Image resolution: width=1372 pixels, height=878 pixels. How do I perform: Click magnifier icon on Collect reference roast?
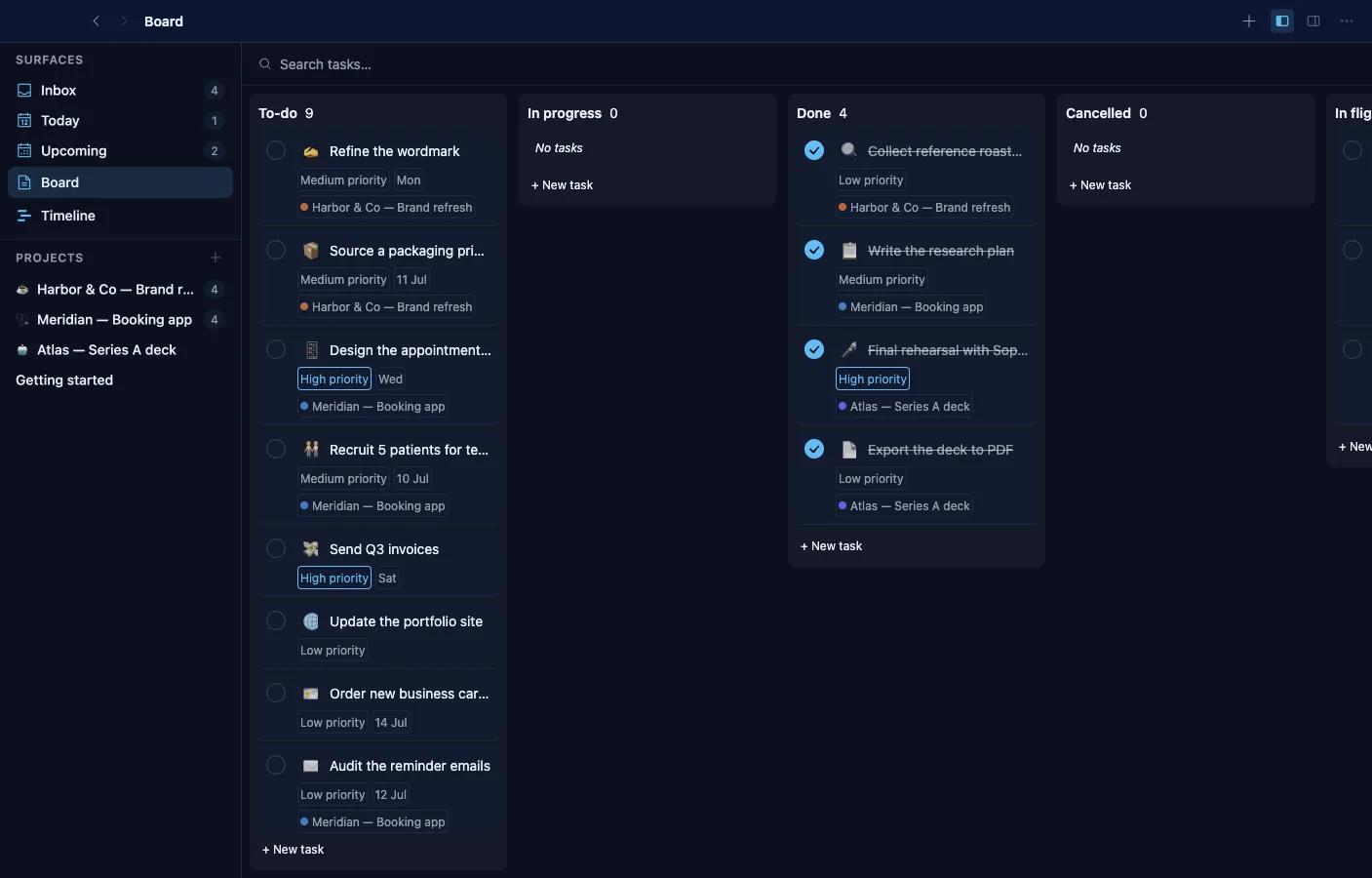(x=849, y=151)
